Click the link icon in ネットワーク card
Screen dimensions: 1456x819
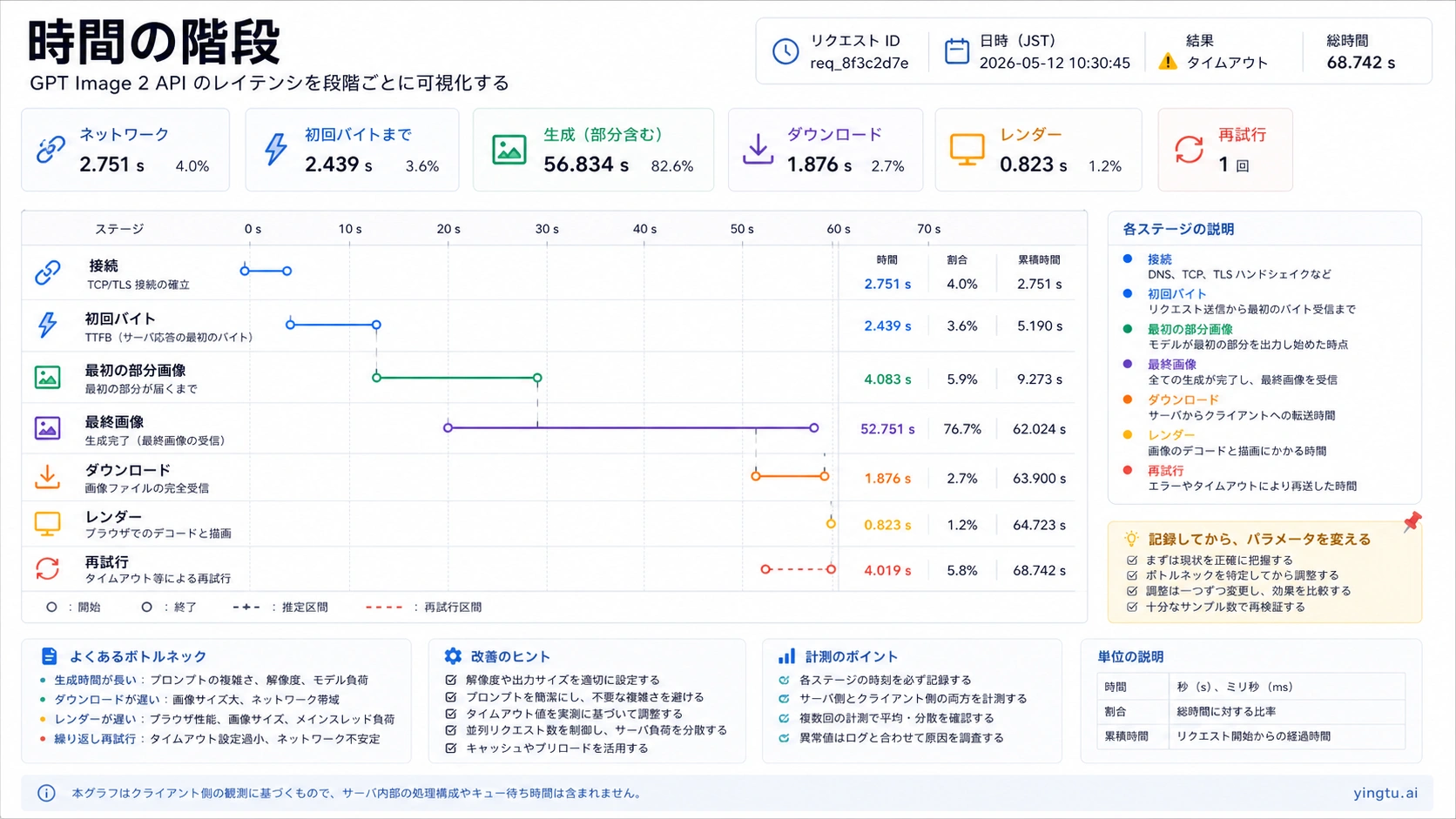pyautogui.click(x=51, y=149)
